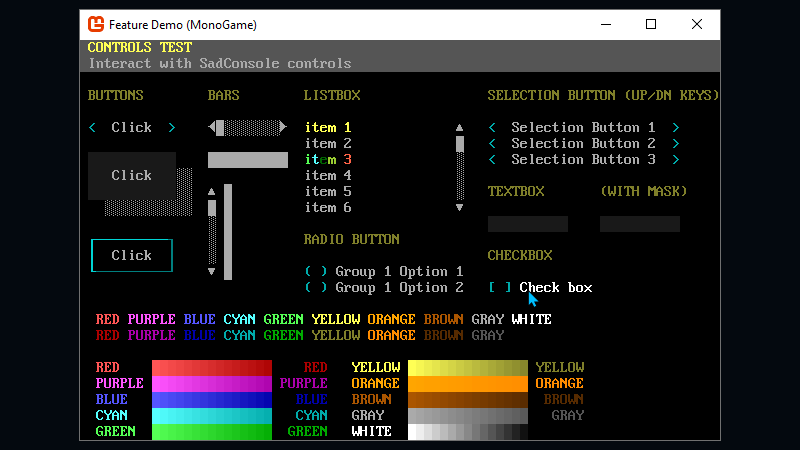Click the left chevron of Selection Button 2
This screenshot has width=800, height=450.
[492, 143]
